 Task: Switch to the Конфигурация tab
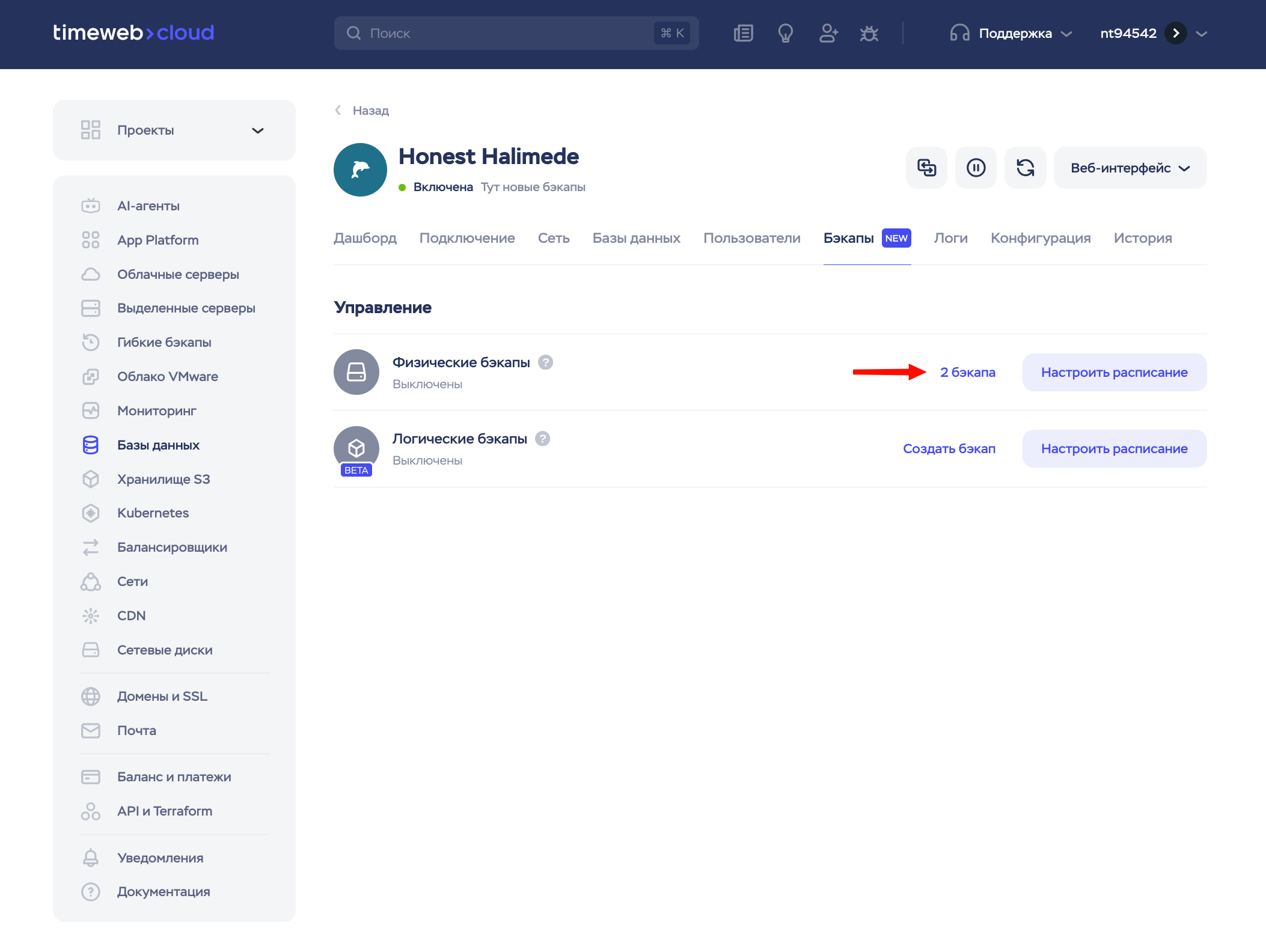(1040, 238)
